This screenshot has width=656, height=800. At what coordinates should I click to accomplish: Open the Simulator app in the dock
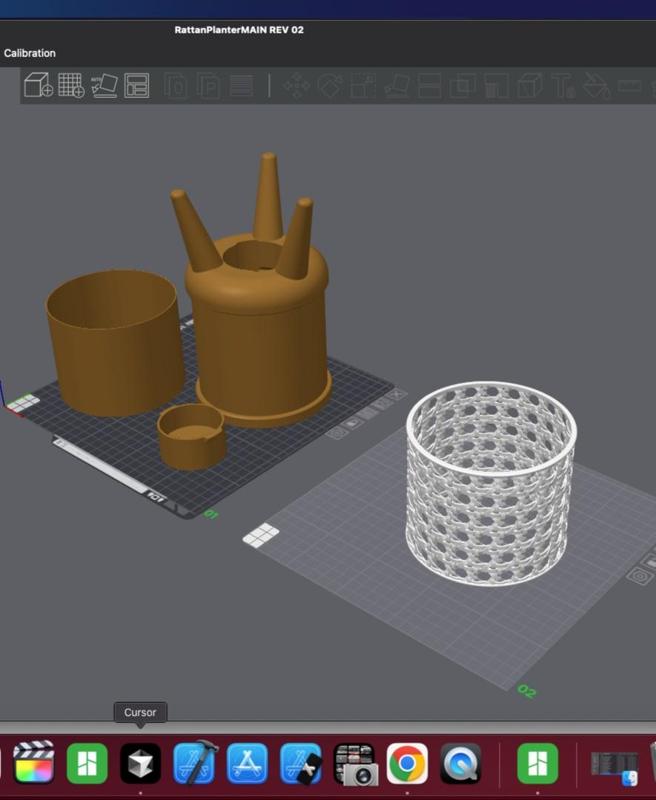tap(301, 763)
